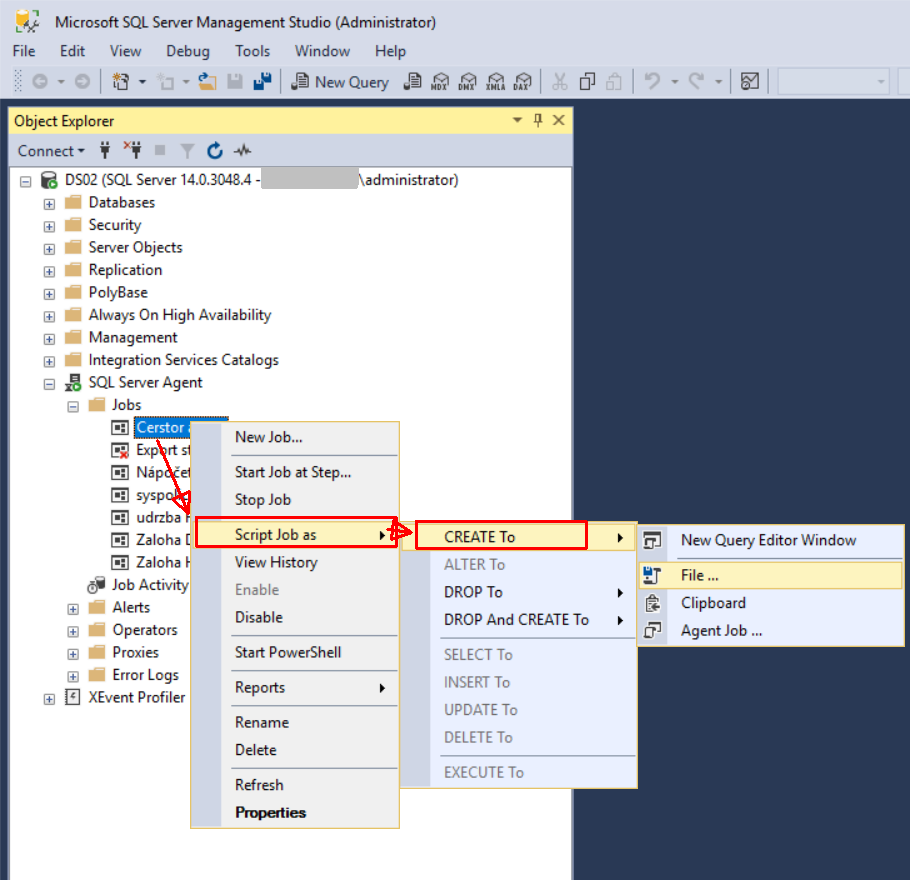
Task: Click the Copy toolbar icon
Action: click(587, 82)
